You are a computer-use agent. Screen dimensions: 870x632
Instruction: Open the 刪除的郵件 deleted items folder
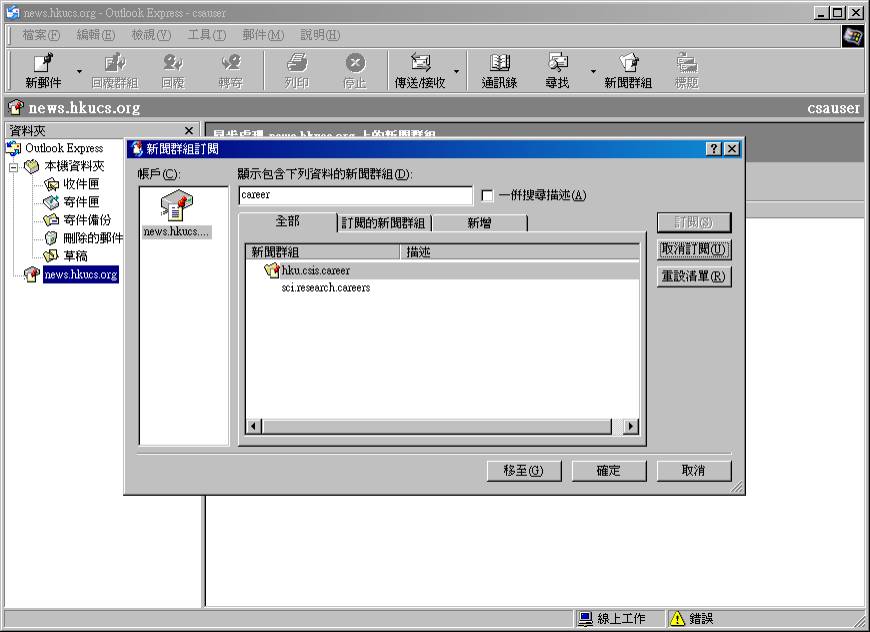point(93,238)
